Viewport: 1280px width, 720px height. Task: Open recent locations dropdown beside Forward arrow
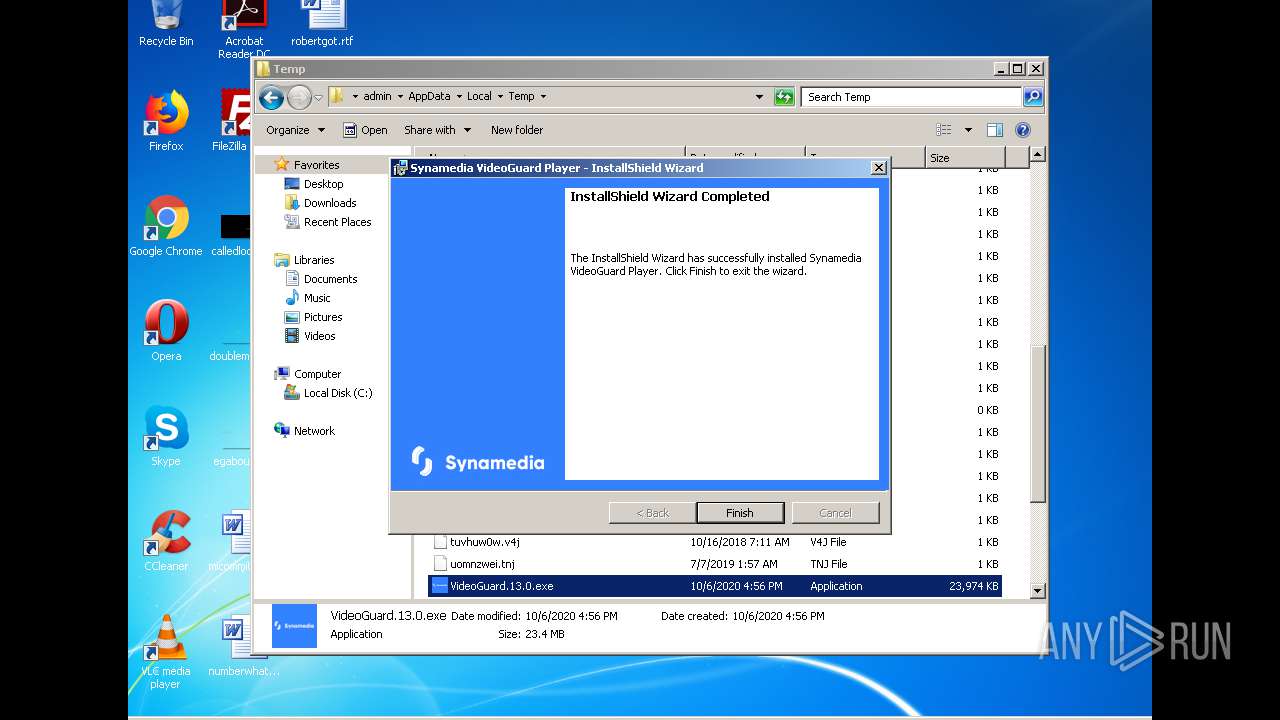pyautogui.click(x=318, y=98)
